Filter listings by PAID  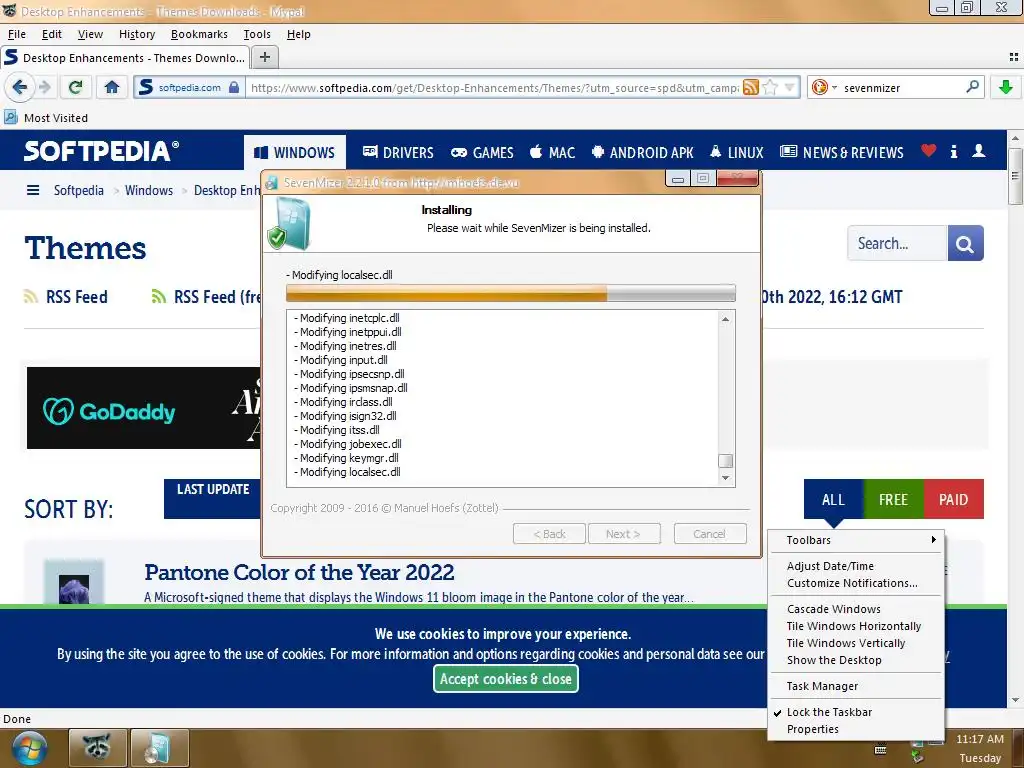[x=953, y=499]
